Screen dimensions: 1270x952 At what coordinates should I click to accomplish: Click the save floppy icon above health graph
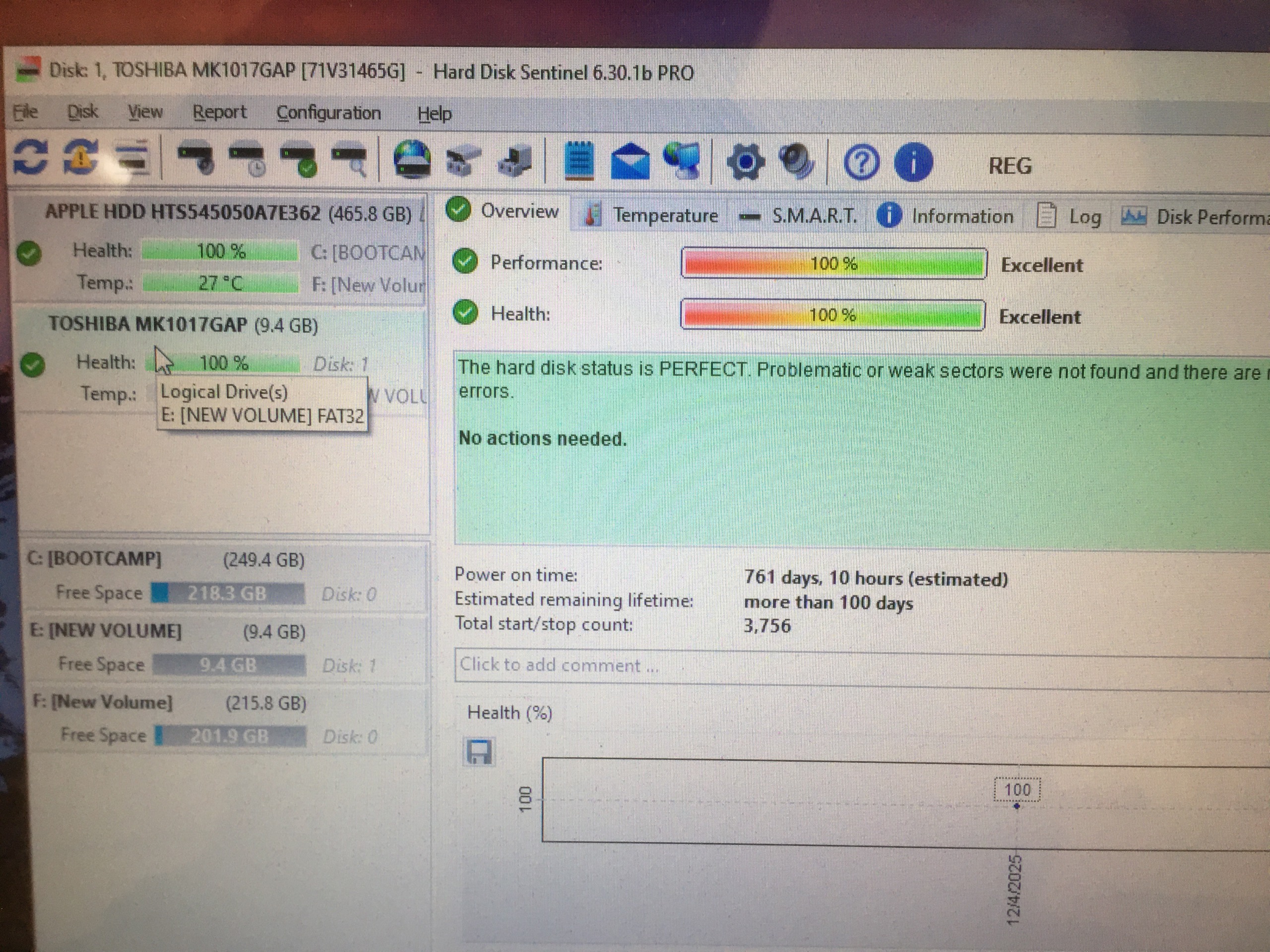coord(478,751)
